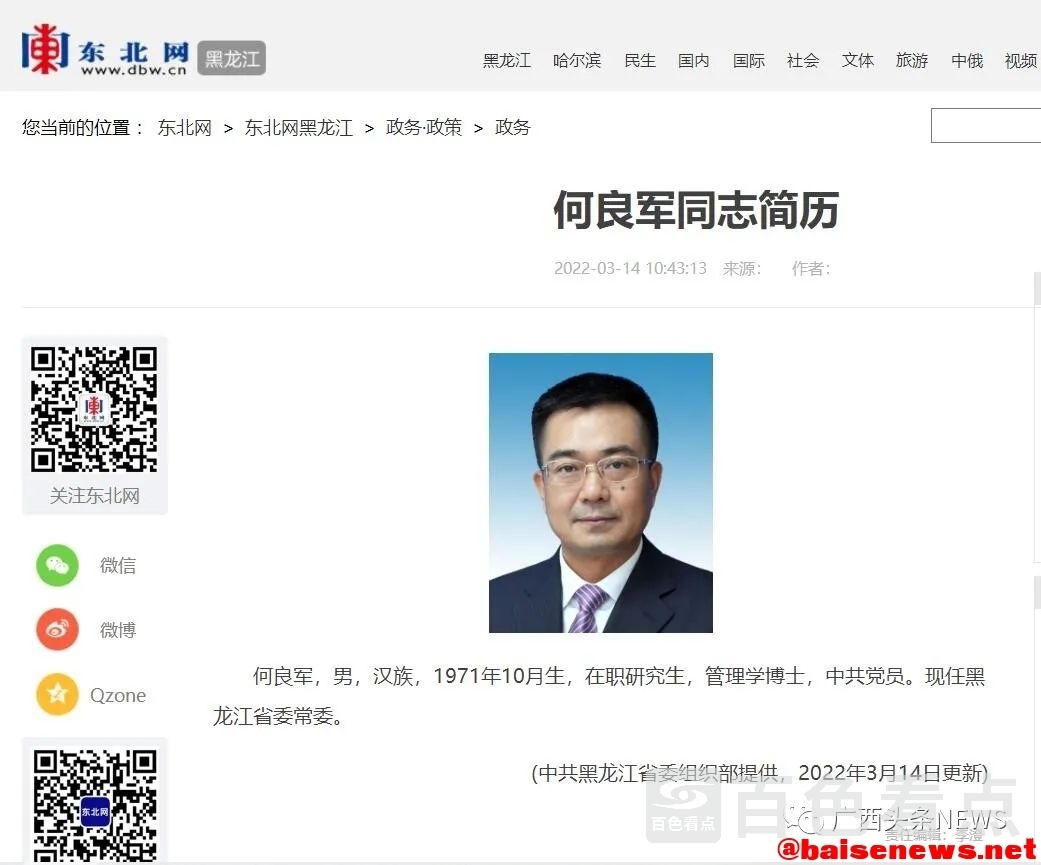The height and width of the screenshot is (865, 1041).
Task: Click the 东北网 logo at top left
Action: pos(105,51)
